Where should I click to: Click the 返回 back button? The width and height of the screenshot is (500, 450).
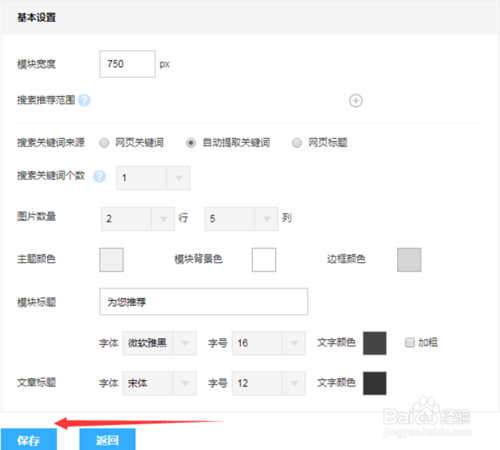107,439
